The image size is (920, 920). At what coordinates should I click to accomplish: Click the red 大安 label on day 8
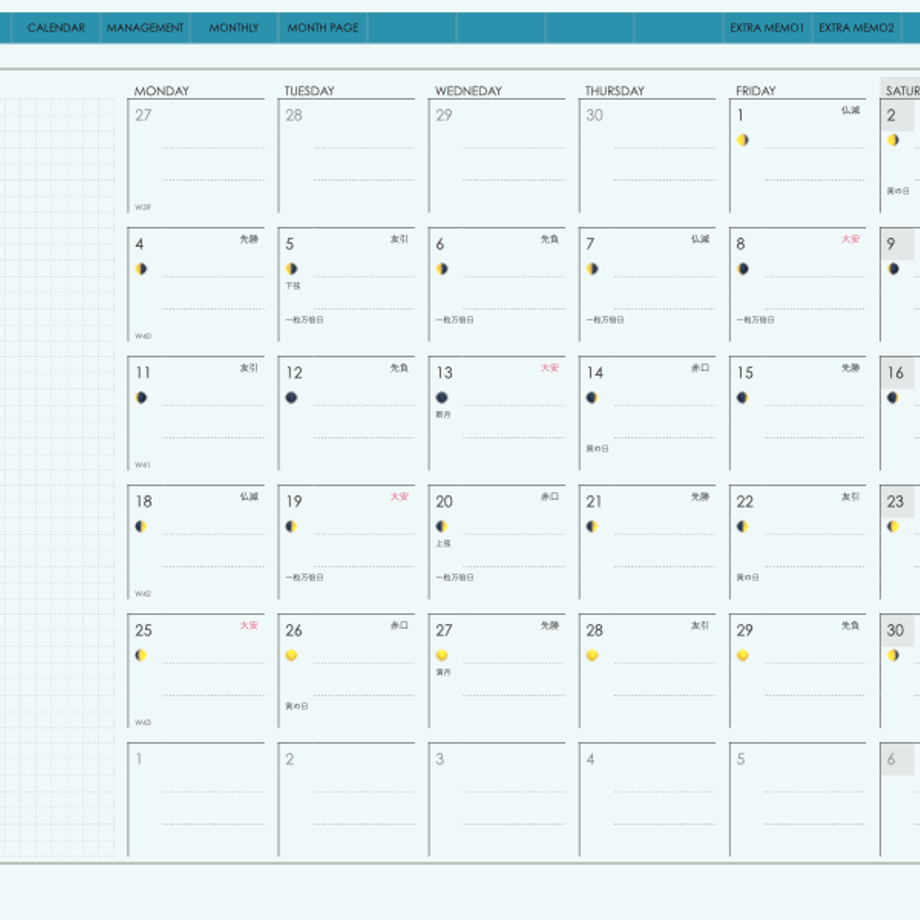851,239
